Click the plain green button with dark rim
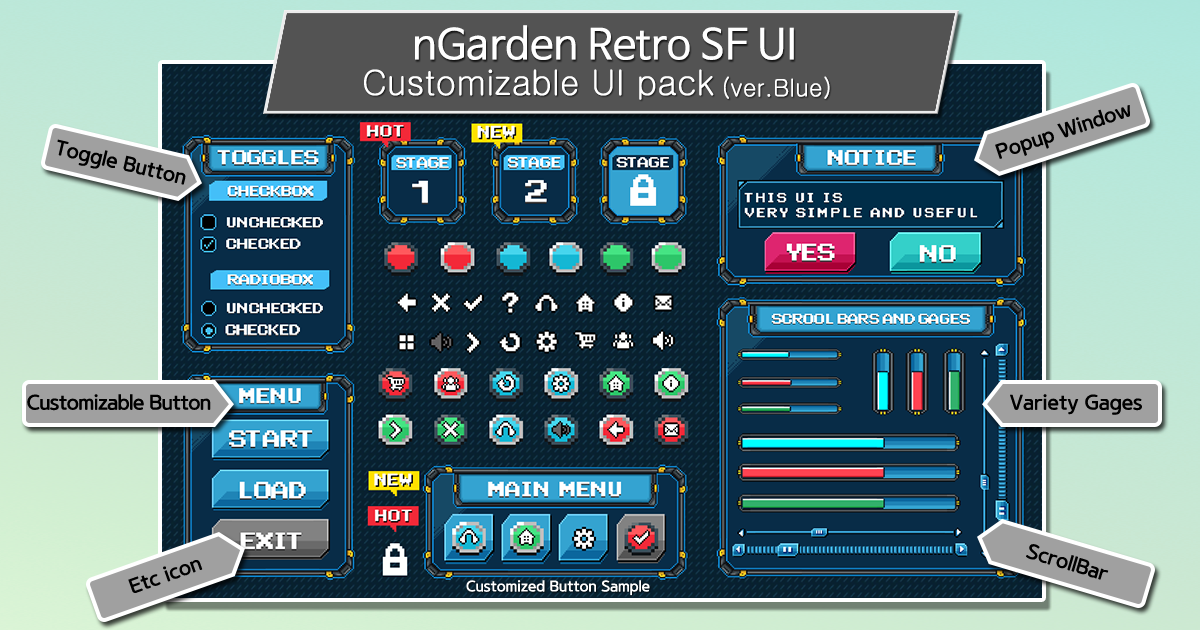This screenshot has height=630, width=1200. [x=615, y=257]
